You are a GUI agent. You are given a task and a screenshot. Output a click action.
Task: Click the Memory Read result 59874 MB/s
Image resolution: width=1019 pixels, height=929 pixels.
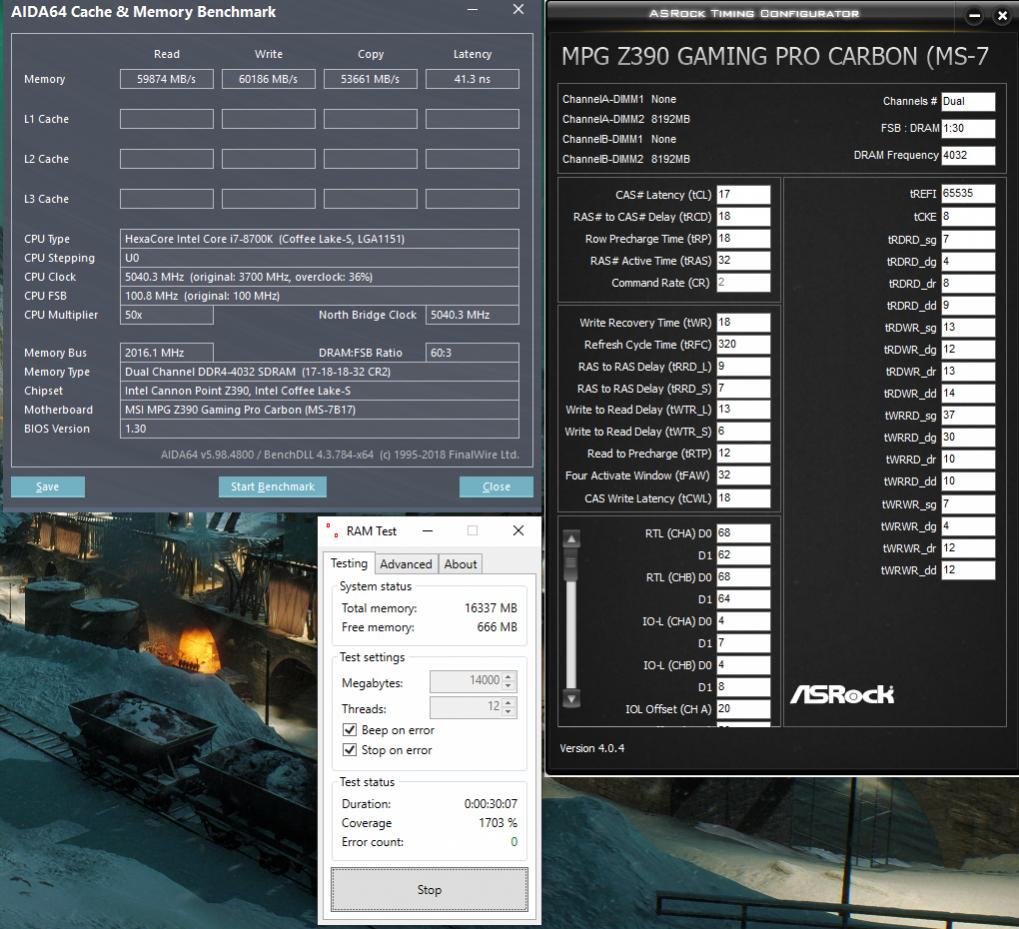point(166,79)
